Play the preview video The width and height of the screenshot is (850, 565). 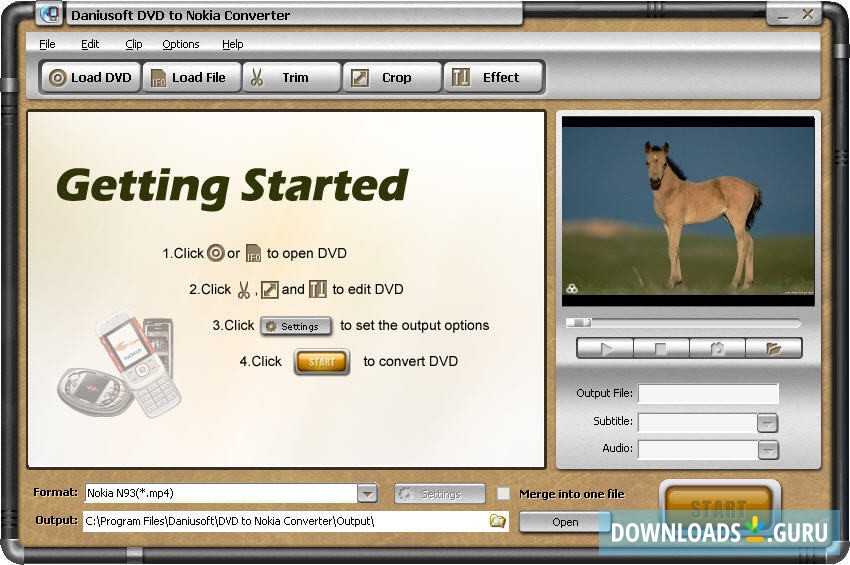tap(605, 348)
